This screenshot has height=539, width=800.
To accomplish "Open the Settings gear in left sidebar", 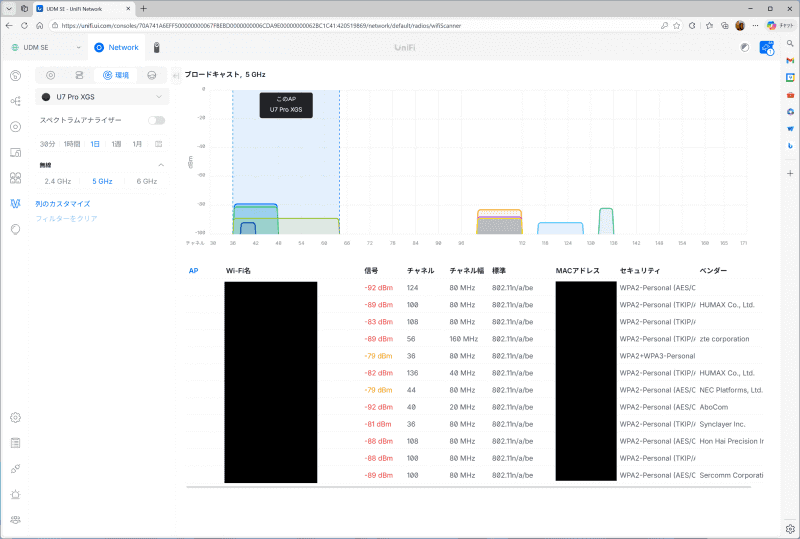I will (16, 418).
